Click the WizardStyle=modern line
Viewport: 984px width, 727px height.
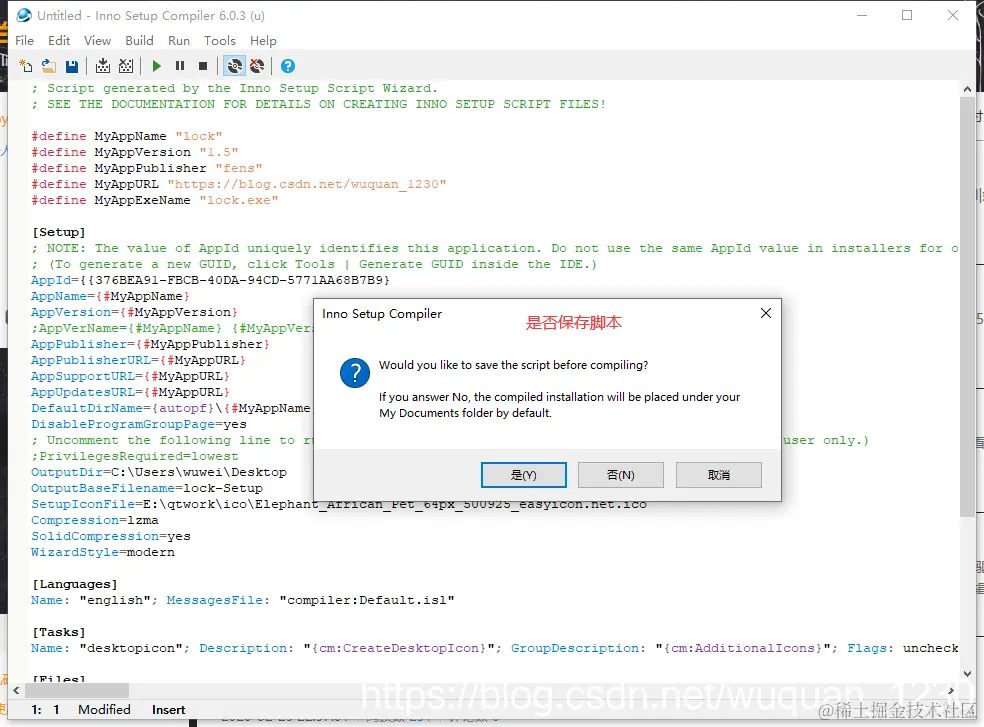click(103, 552)
